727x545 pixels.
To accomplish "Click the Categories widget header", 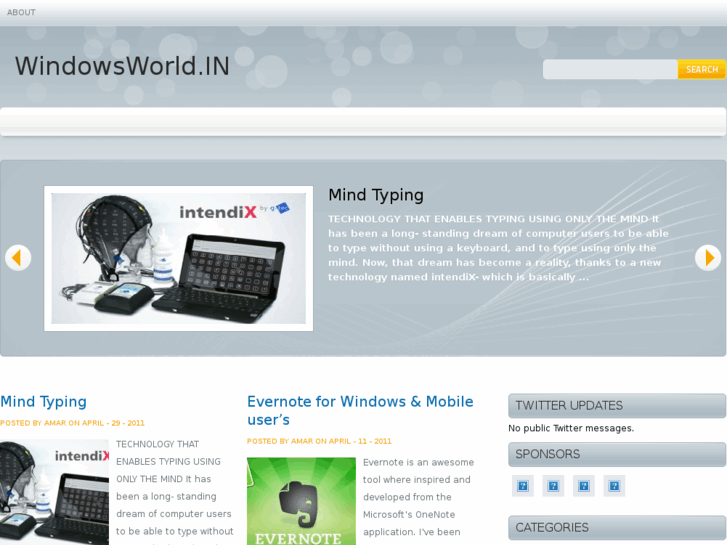I will (617, 527).
